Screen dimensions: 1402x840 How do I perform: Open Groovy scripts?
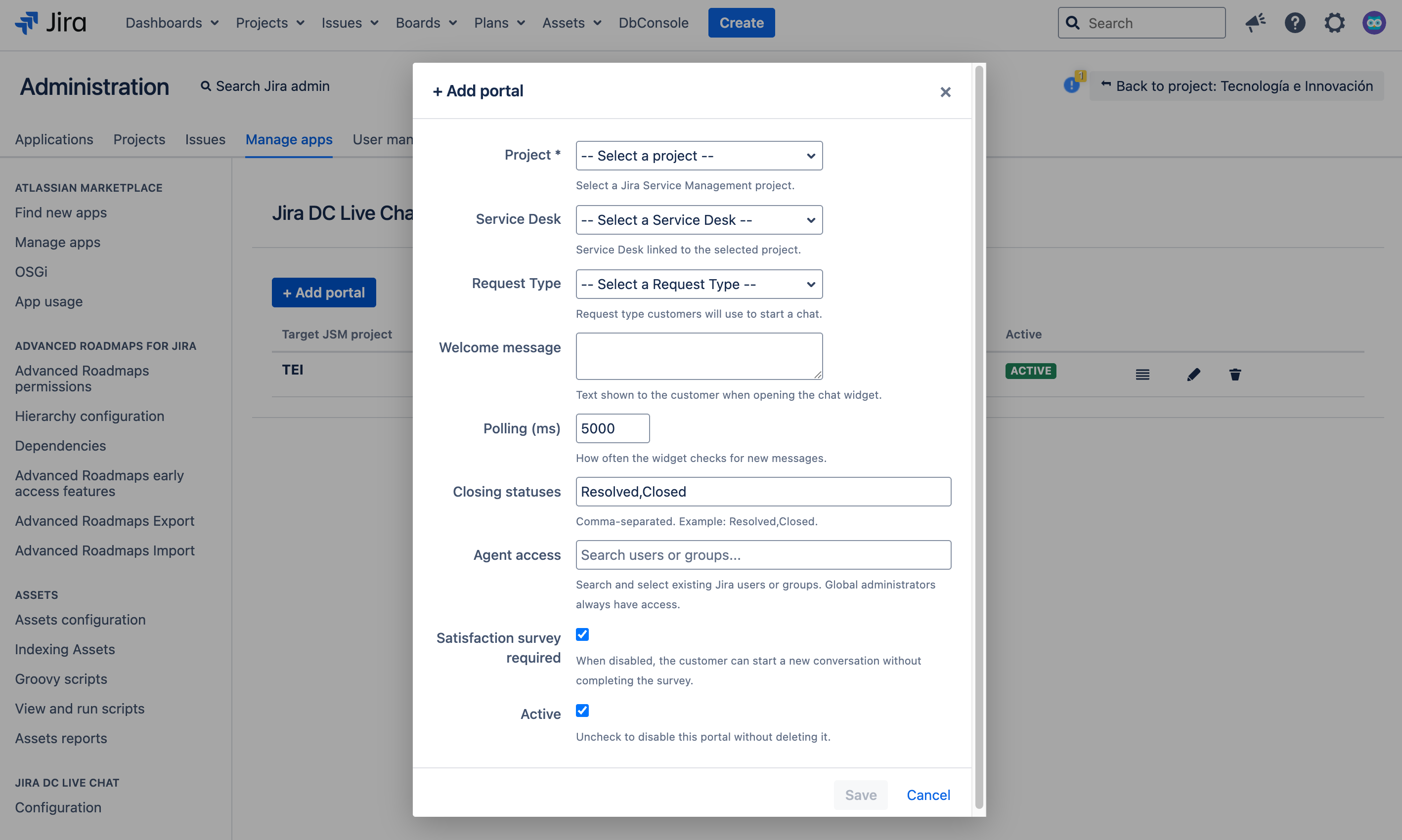tap(61, 679)
